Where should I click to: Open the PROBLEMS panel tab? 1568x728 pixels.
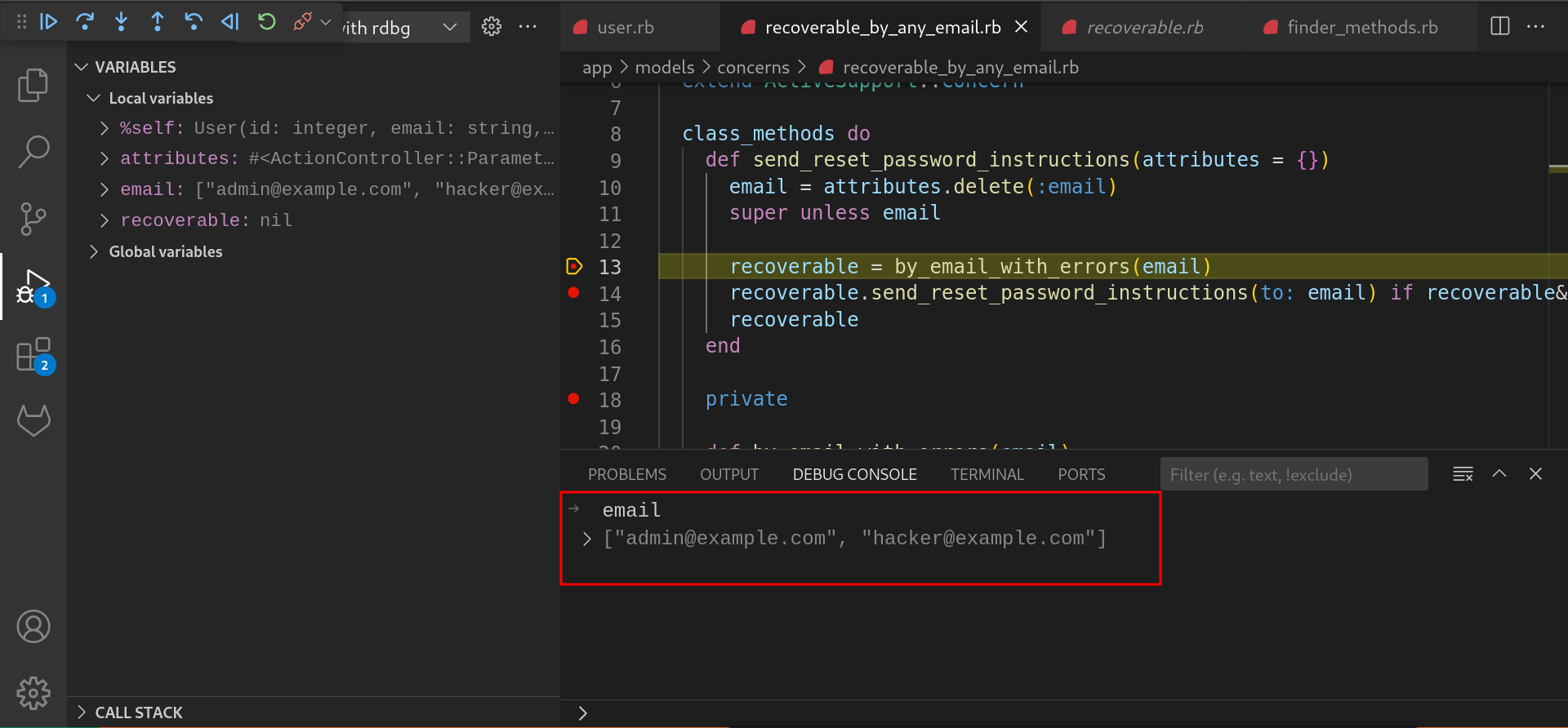point(627,474)
